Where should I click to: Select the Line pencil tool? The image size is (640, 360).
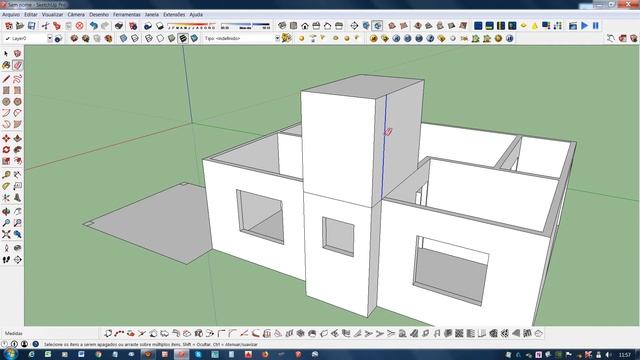click(6, 79)
